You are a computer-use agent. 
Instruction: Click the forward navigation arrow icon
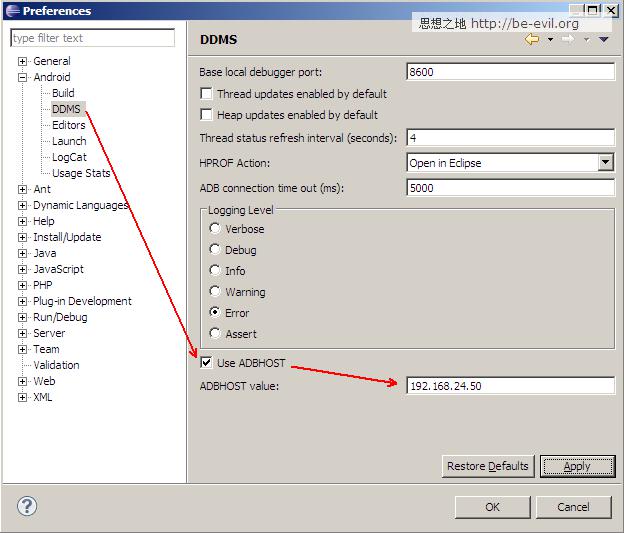coord(568,39)
